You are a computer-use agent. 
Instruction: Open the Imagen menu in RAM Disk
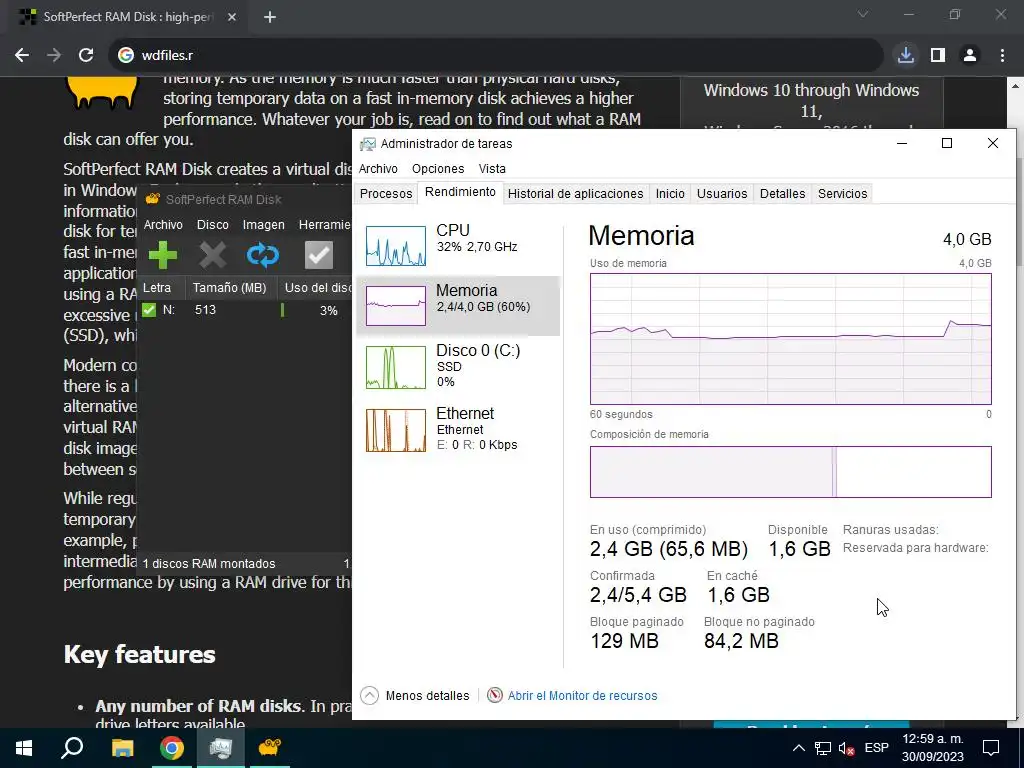(263, 225)
